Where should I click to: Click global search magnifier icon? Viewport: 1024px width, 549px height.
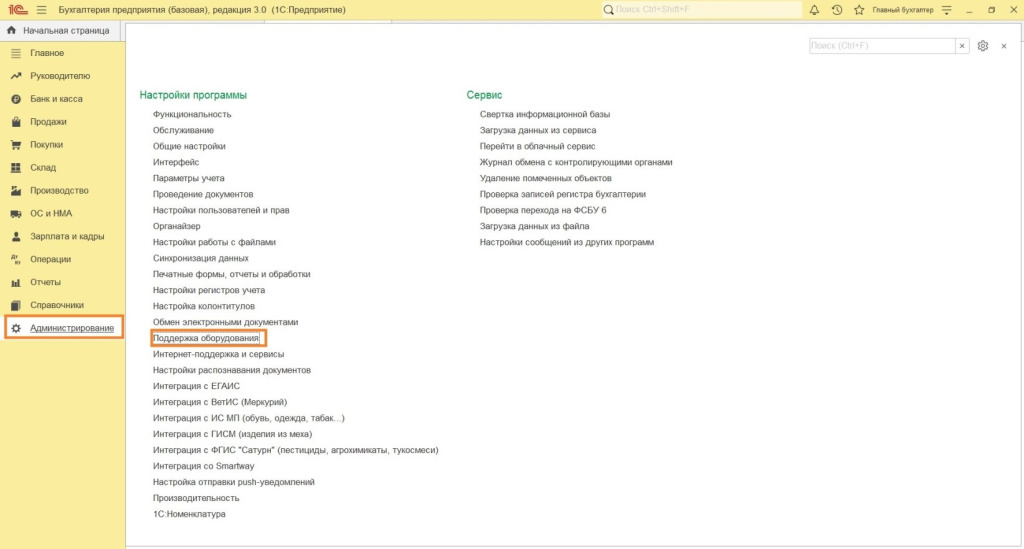tap(609, 10)
